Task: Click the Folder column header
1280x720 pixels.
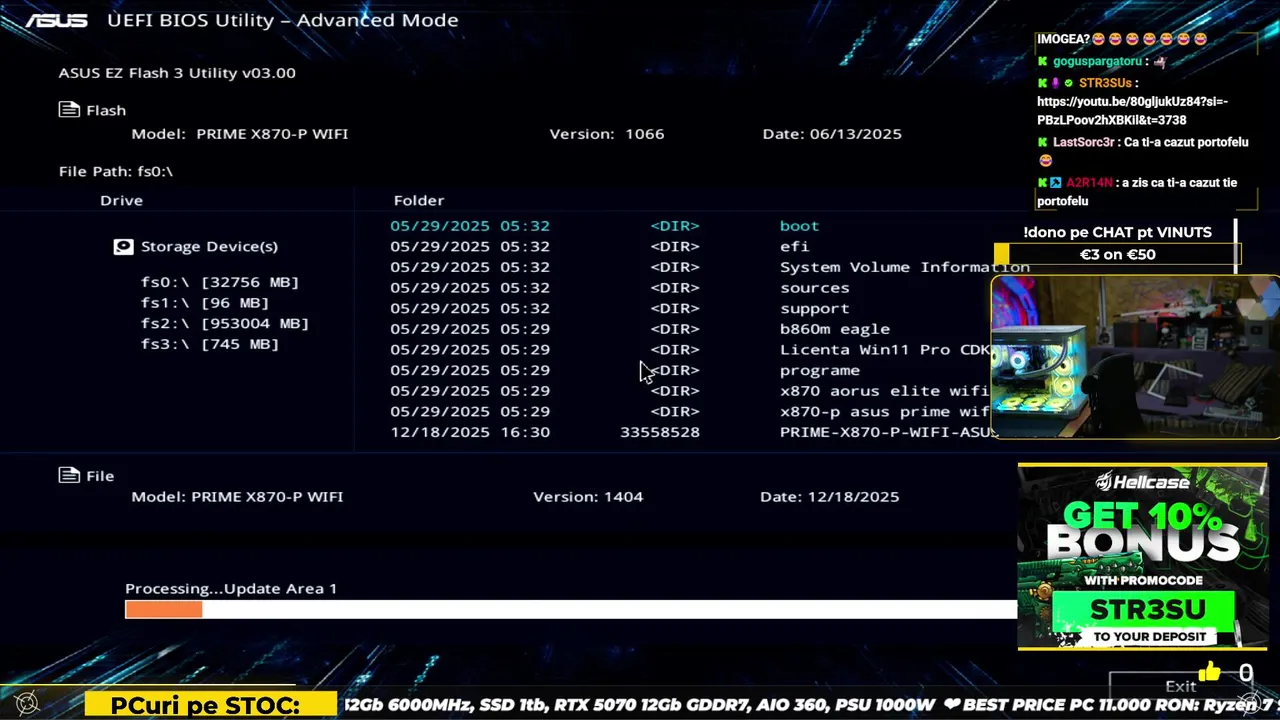Action: [419, 200]
